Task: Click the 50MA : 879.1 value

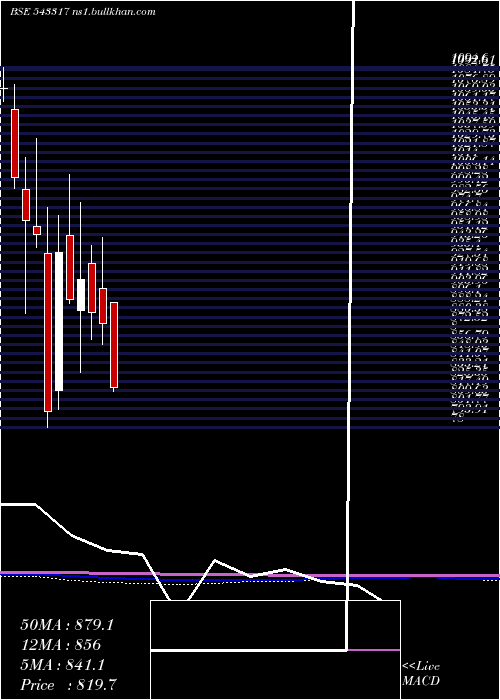Action: [67, 625]
